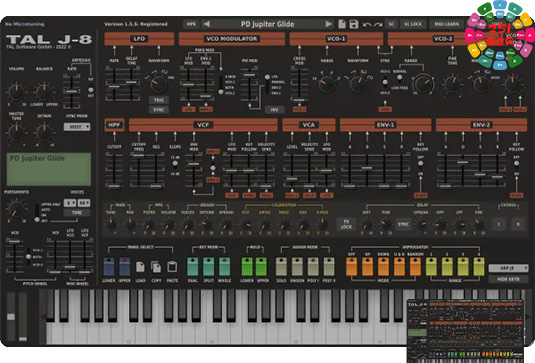Click the Load panel icon

point(140,267)
